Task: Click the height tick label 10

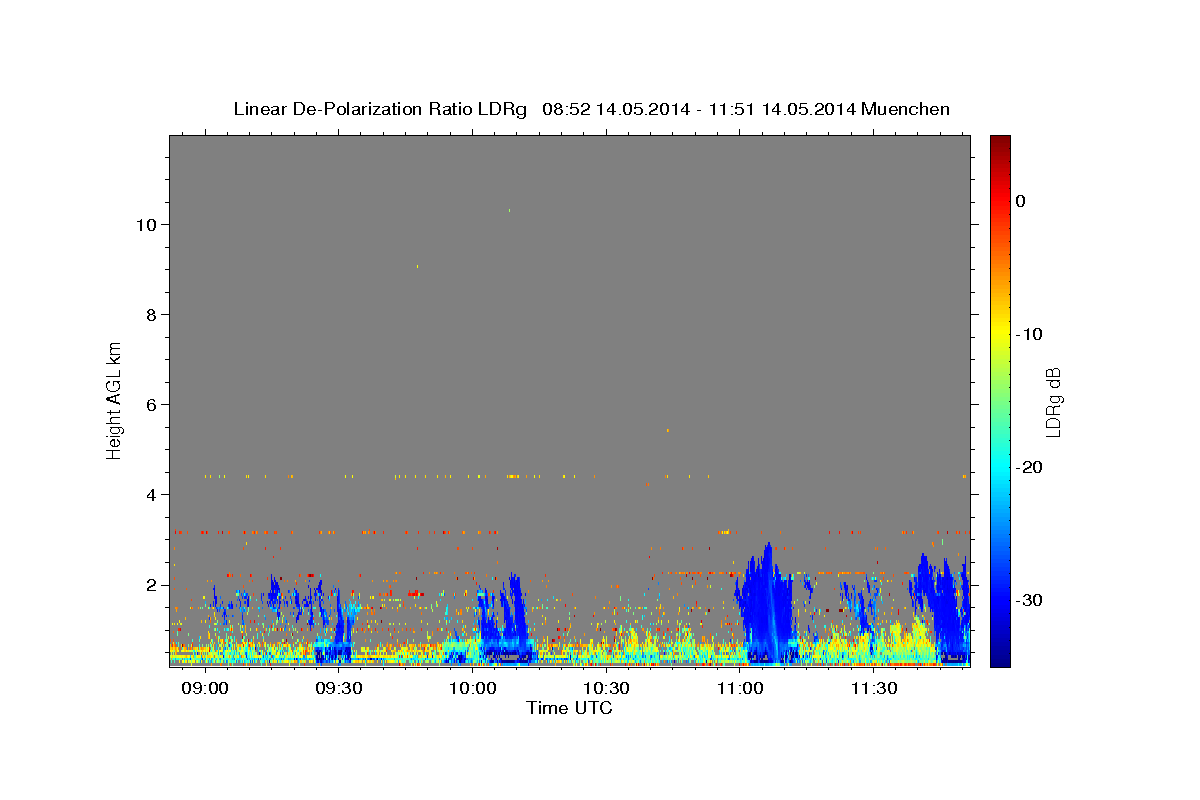Action: tap(147, 225)
